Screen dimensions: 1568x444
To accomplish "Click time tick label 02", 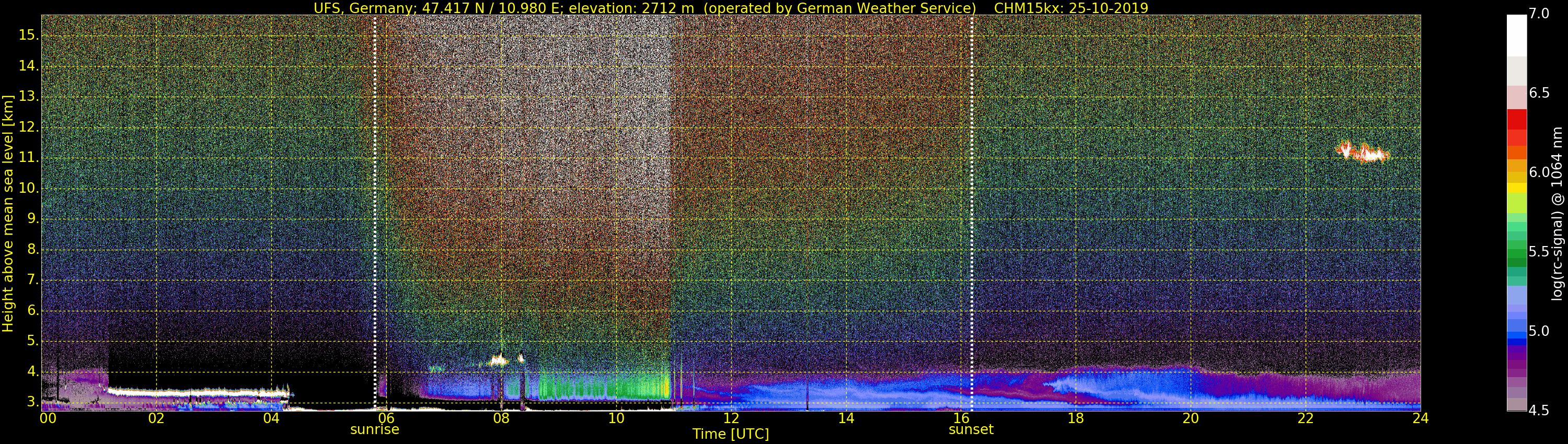I will pos(156,418).
